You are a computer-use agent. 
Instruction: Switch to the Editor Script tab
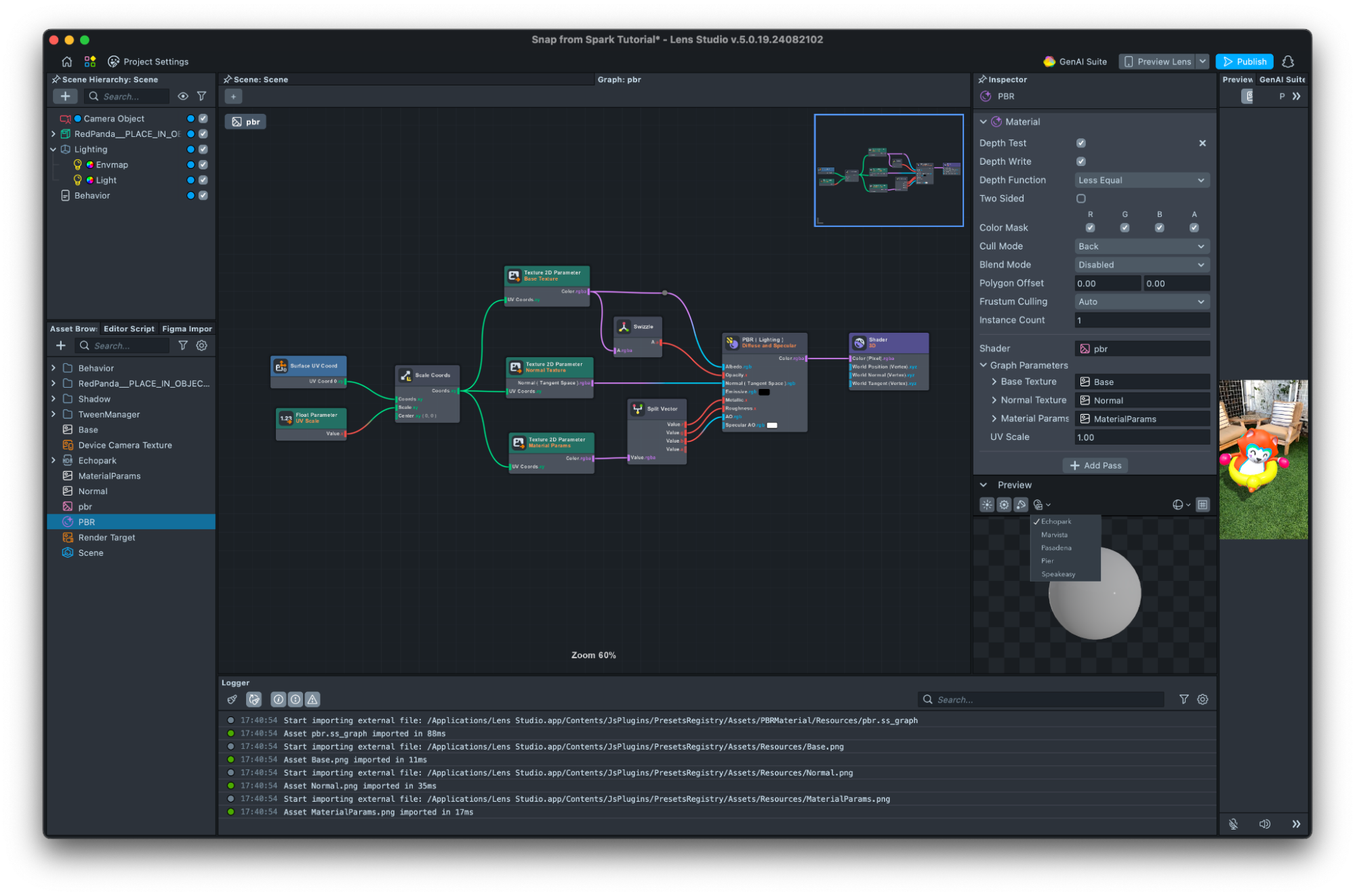[129, 329]
